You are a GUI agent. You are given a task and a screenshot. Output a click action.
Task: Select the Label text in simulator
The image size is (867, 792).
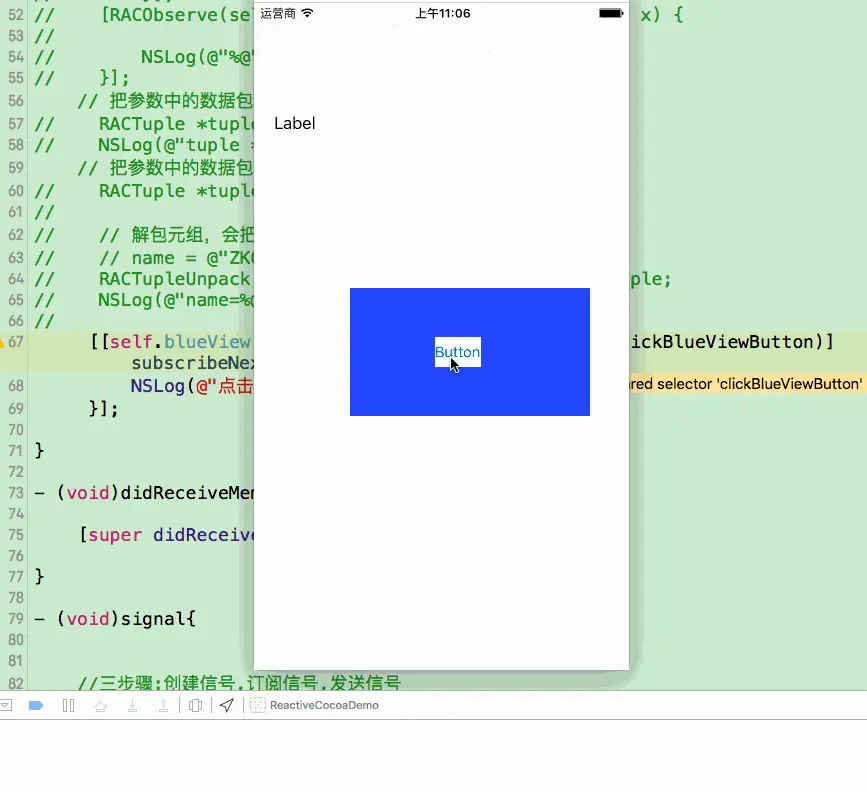click(x=295, y=123)
